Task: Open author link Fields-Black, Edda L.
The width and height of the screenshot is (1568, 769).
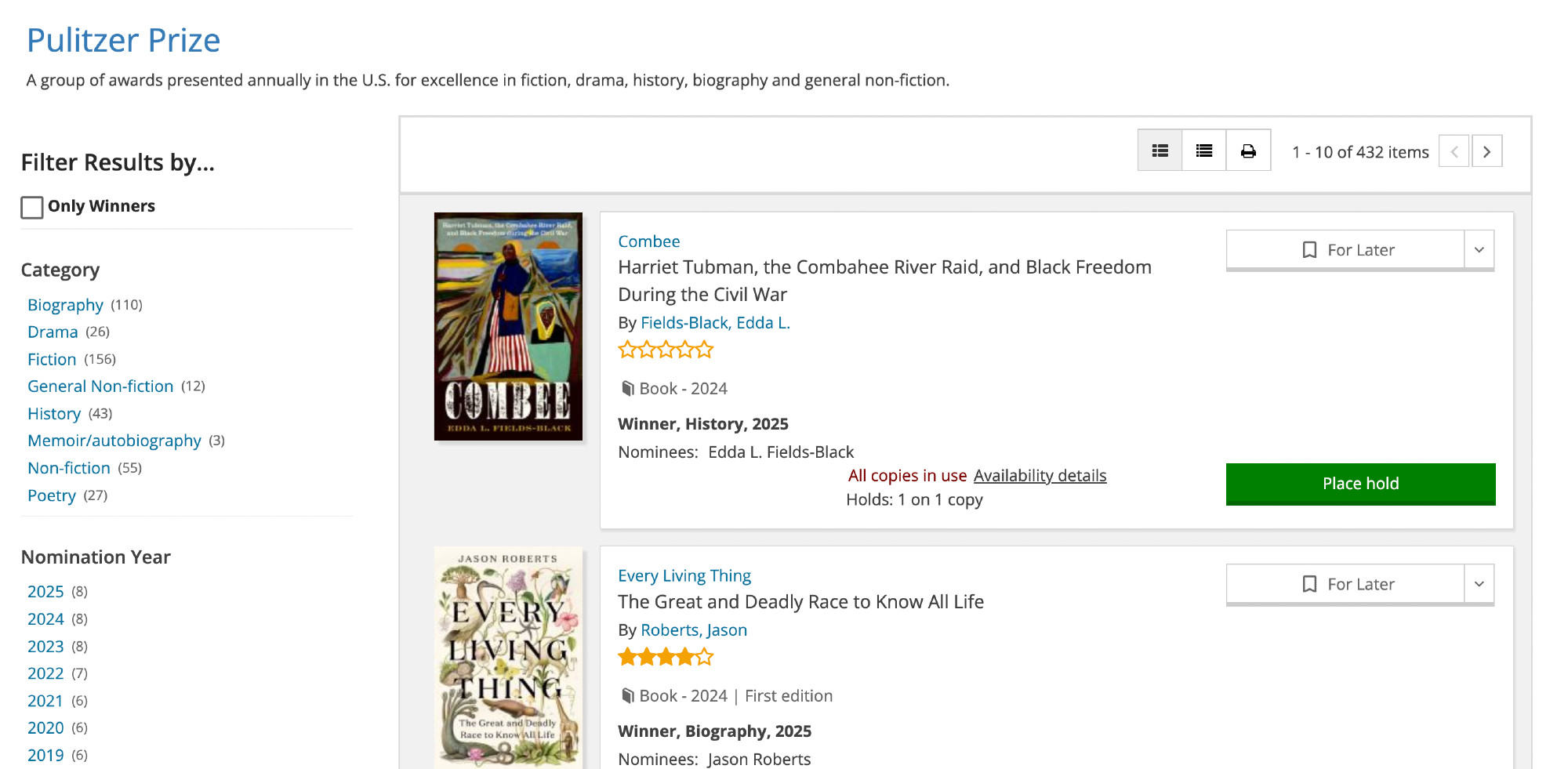Action: coord(715,323)
